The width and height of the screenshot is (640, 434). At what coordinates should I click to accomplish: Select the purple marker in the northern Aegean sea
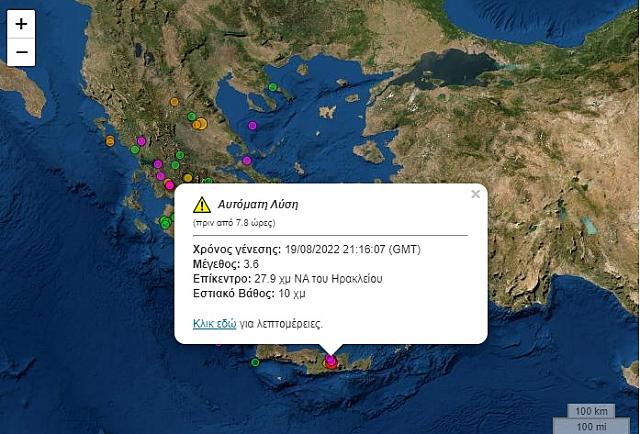tap(252, 126)
